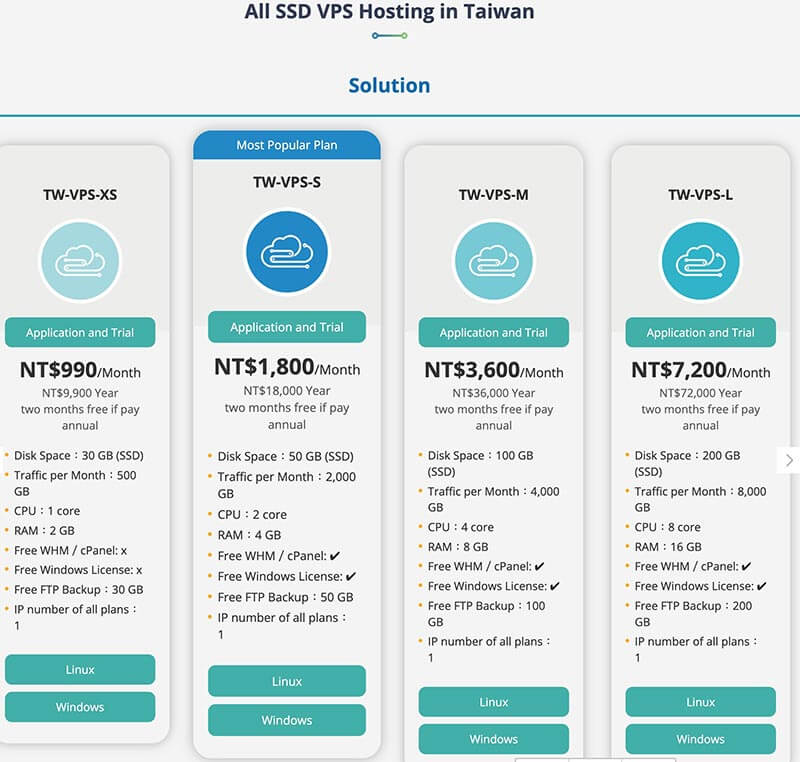Order Windows on the TW-VPS-L plan

pyautogui.click(x=701, y=739)
